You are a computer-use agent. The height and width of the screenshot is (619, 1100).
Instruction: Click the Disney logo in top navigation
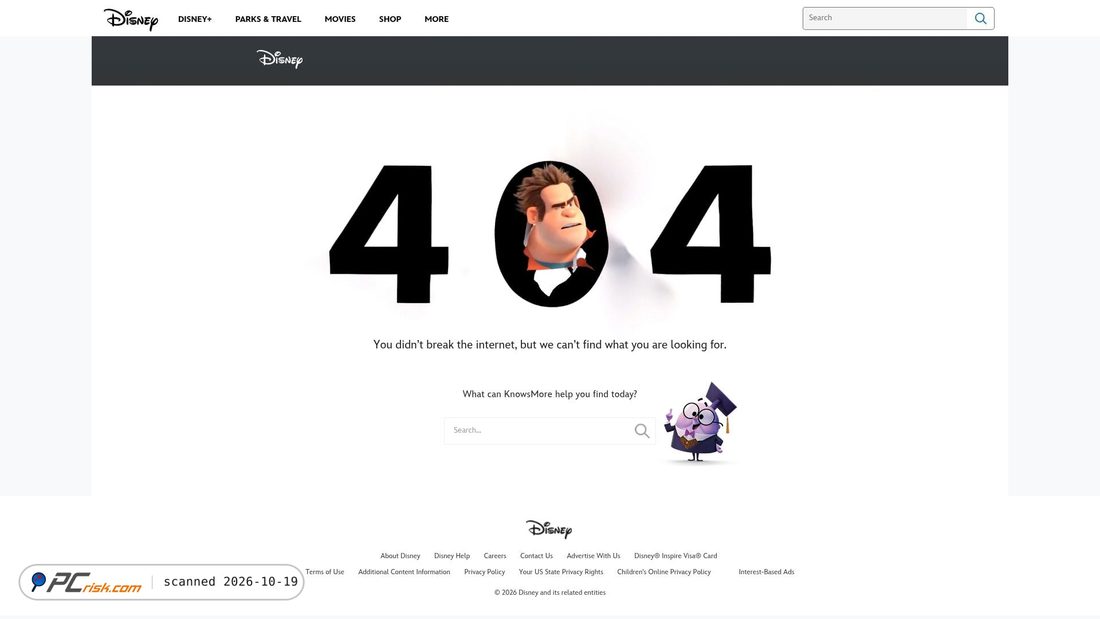coord(130,19)
